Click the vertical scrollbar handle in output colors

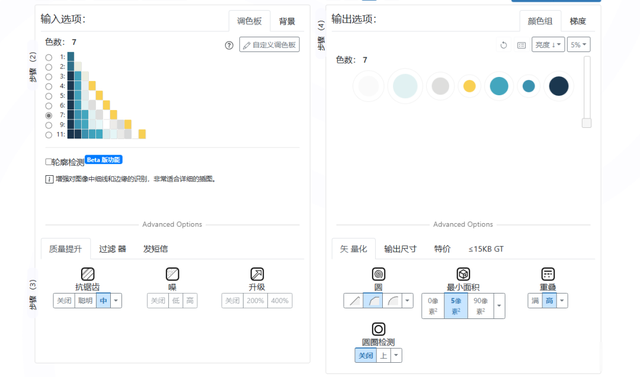[x=587, y=123]
